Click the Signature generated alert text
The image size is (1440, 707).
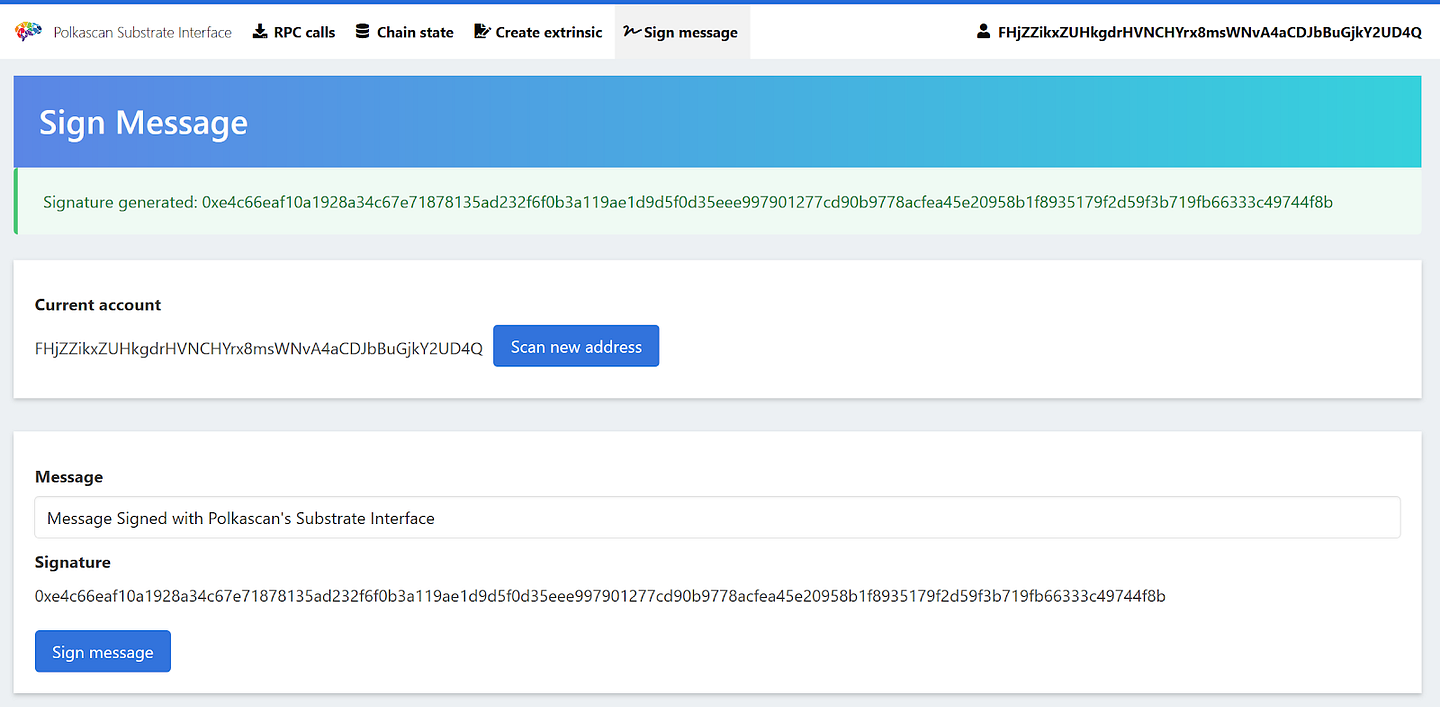tap(688, 202)
